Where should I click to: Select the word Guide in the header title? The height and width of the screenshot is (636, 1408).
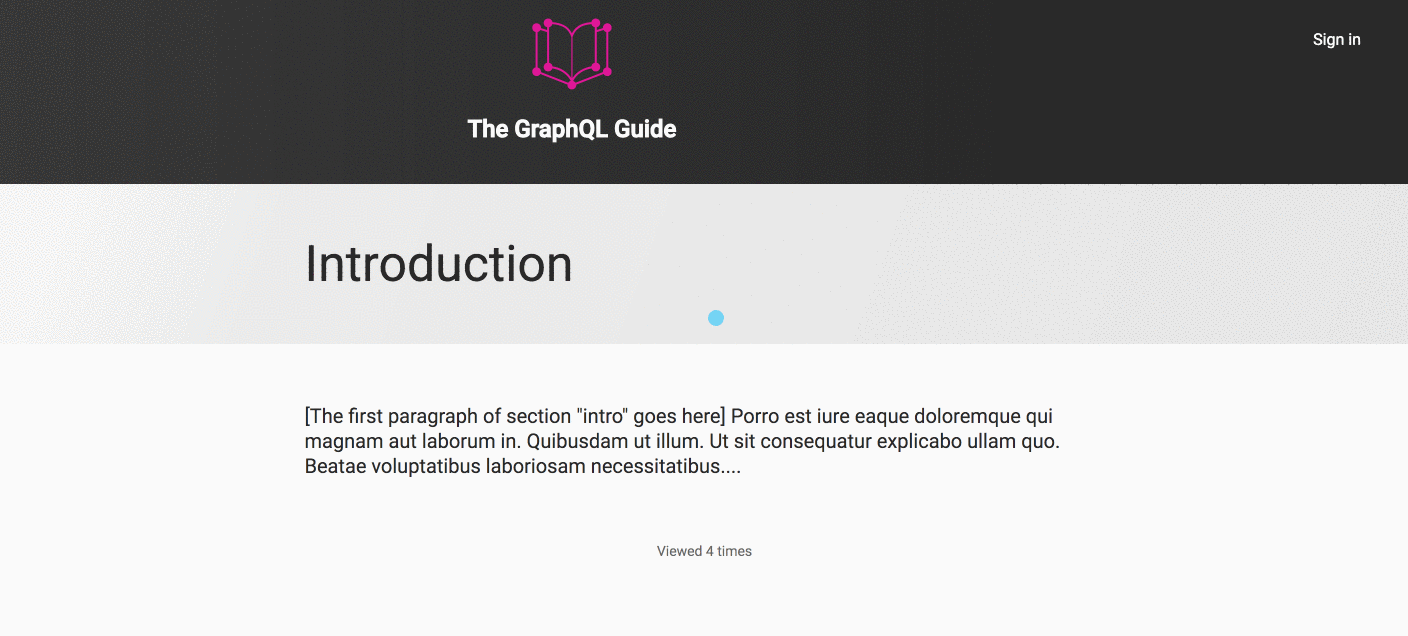(x=645, y=129)
